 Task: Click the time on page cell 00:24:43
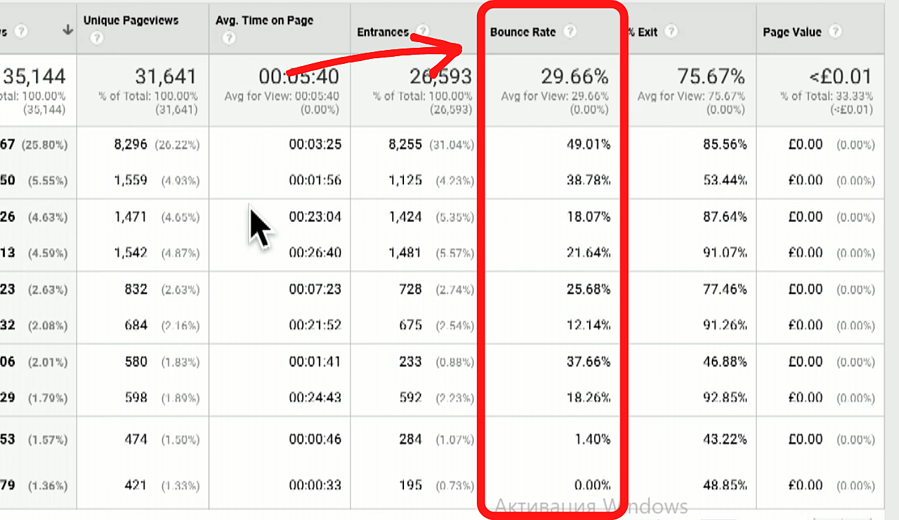click(x=315, y=397)
